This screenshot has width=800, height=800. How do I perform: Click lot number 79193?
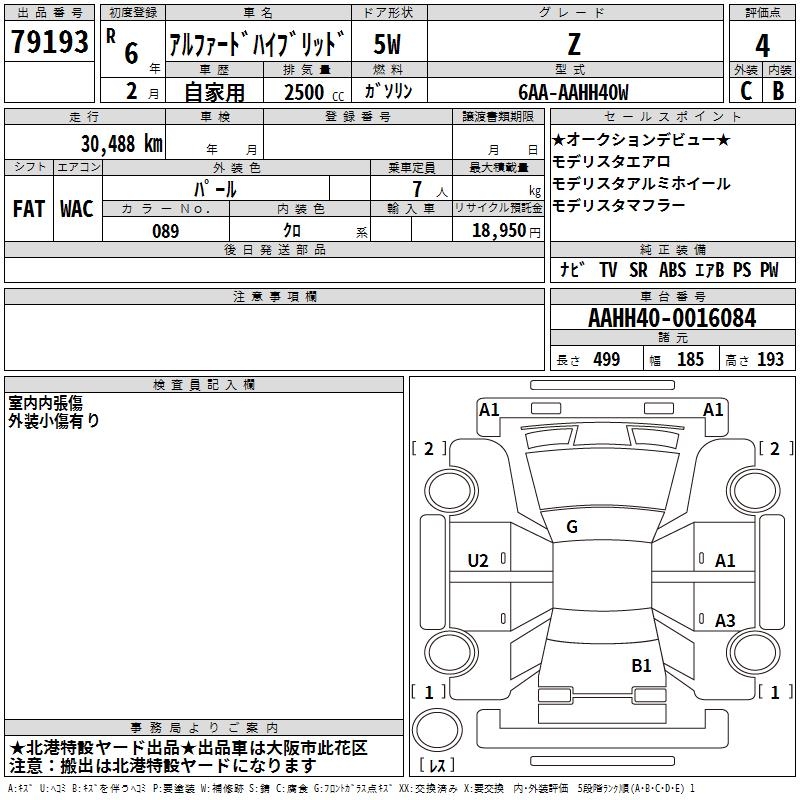coord(49,41)
